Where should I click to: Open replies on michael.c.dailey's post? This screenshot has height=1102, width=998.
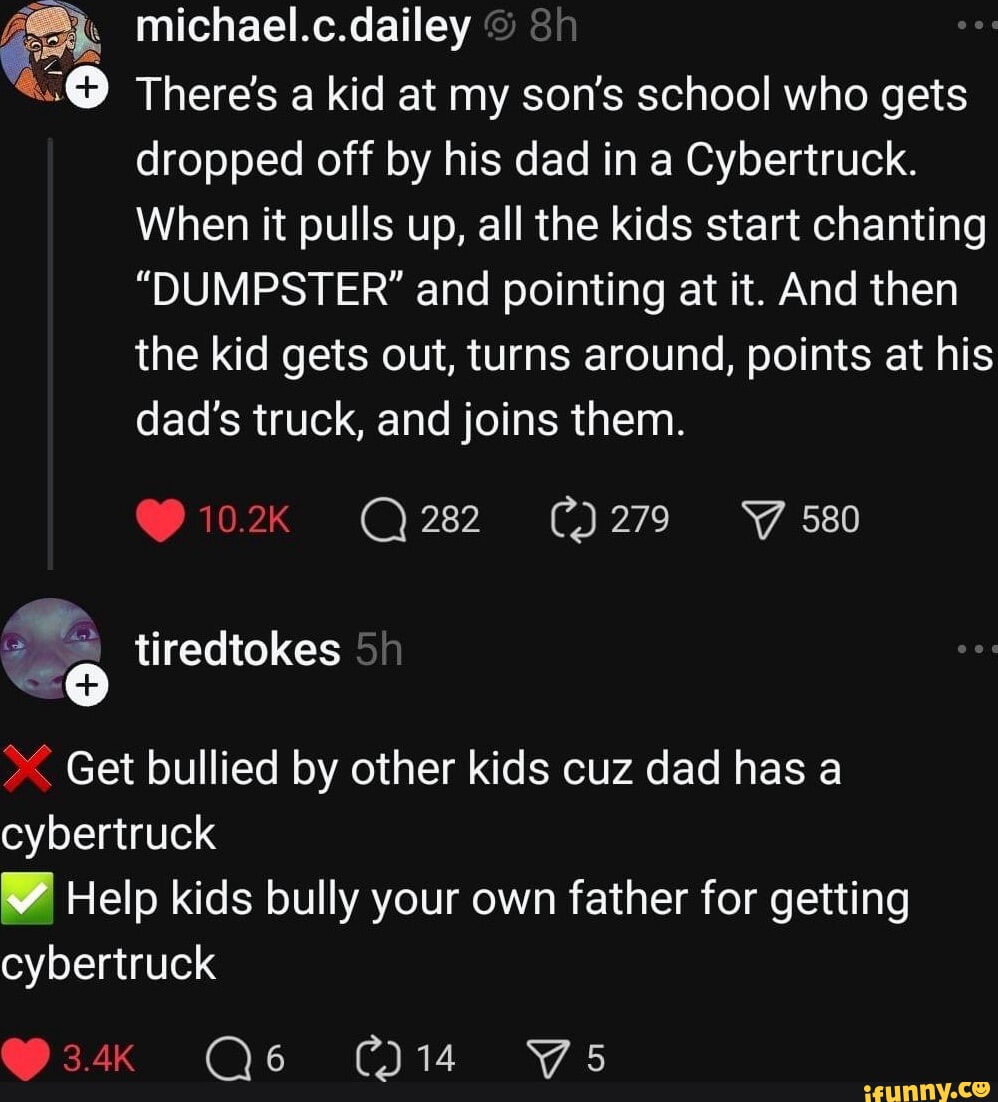tap(383, 521)
